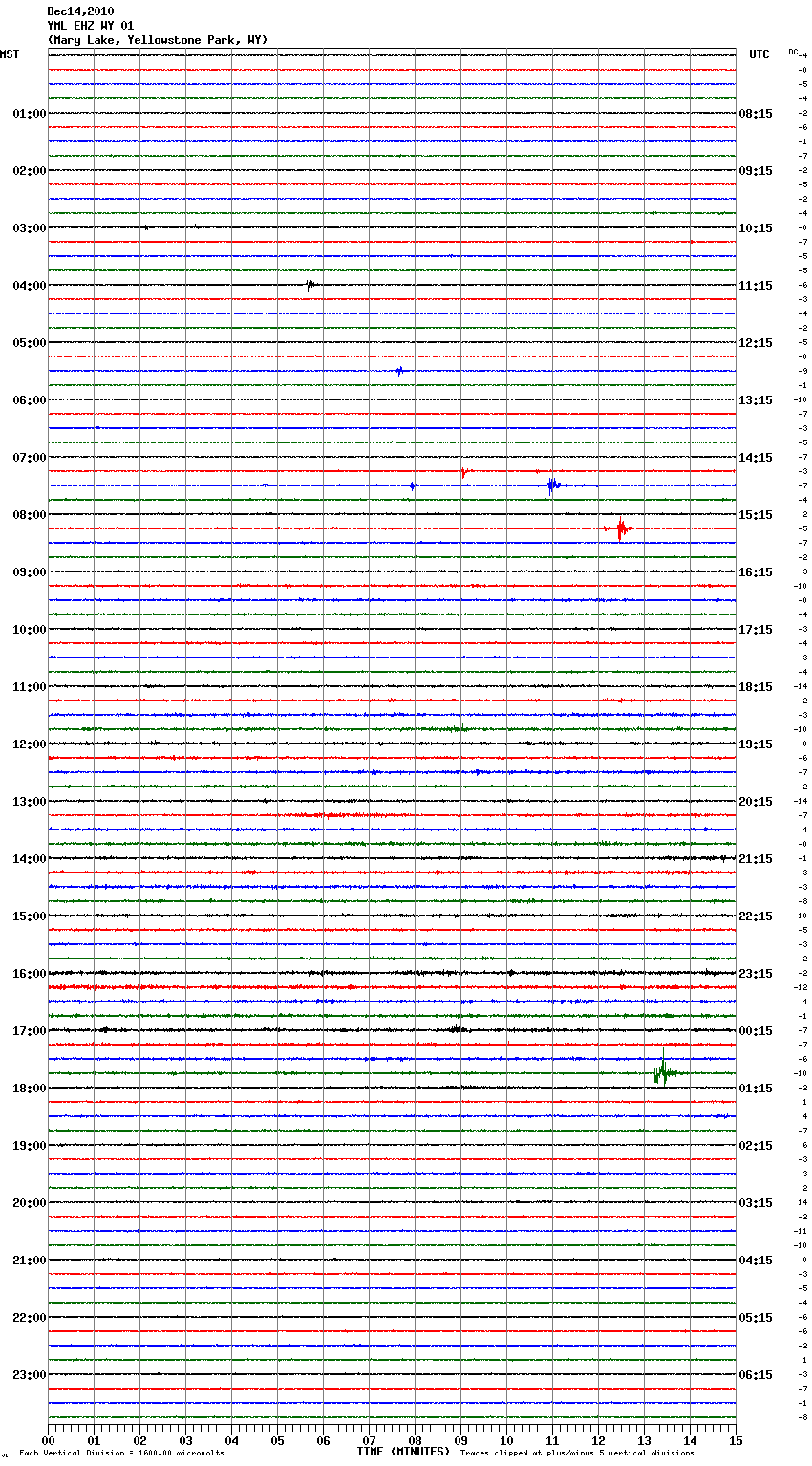812x1466 pixels.
Task: Click the Mary Lake, Yellowstone Park location title
Action: pyautogui.click(x=158, y=40)
